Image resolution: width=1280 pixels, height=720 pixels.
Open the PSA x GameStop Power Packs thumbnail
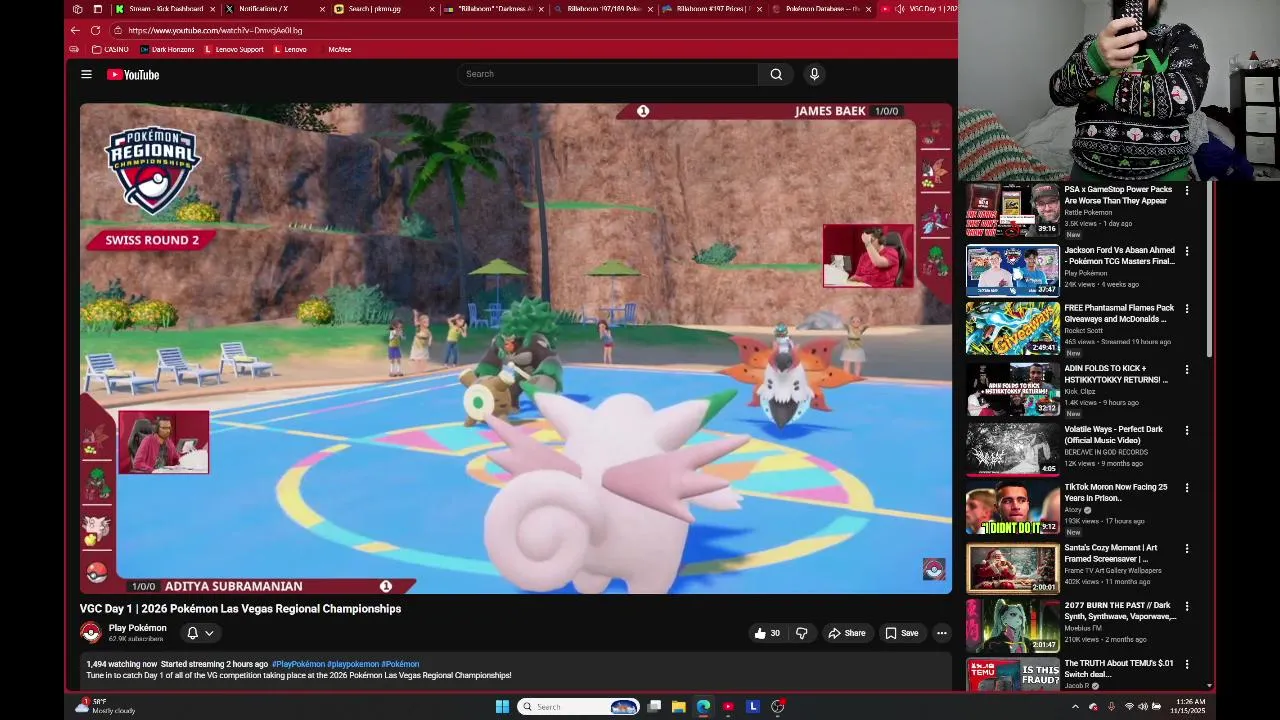[1012, 210]
